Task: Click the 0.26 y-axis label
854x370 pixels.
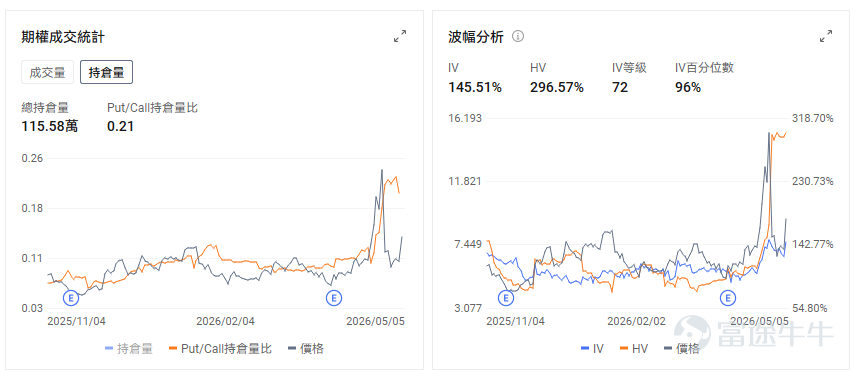Action: tap(32, 159)
